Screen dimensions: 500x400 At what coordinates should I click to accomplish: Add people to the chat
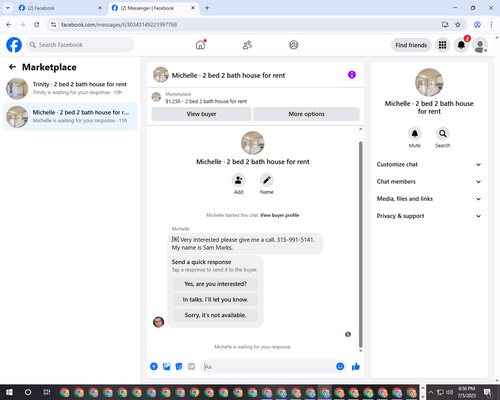(239, 180)
